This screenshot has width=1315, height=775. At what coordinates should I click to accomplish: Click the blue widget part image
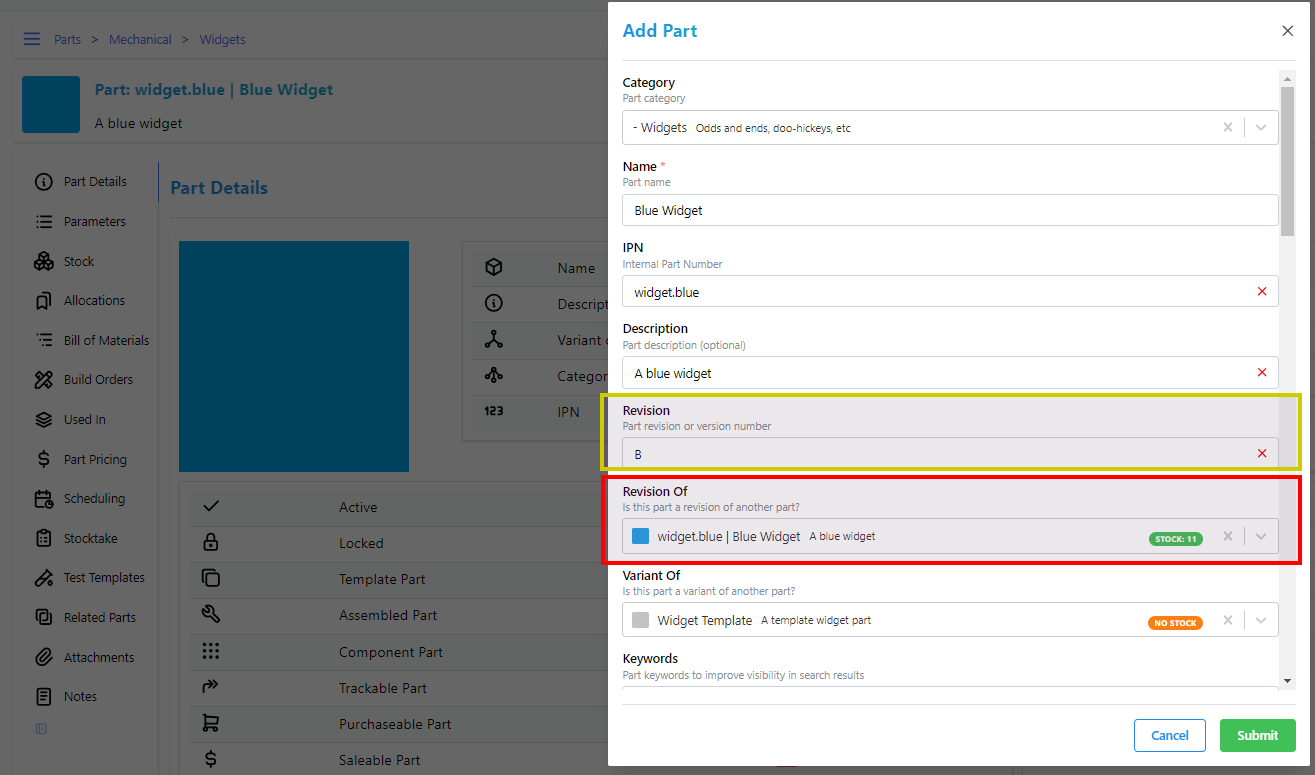pyautogui.click(x=293, y=356)
